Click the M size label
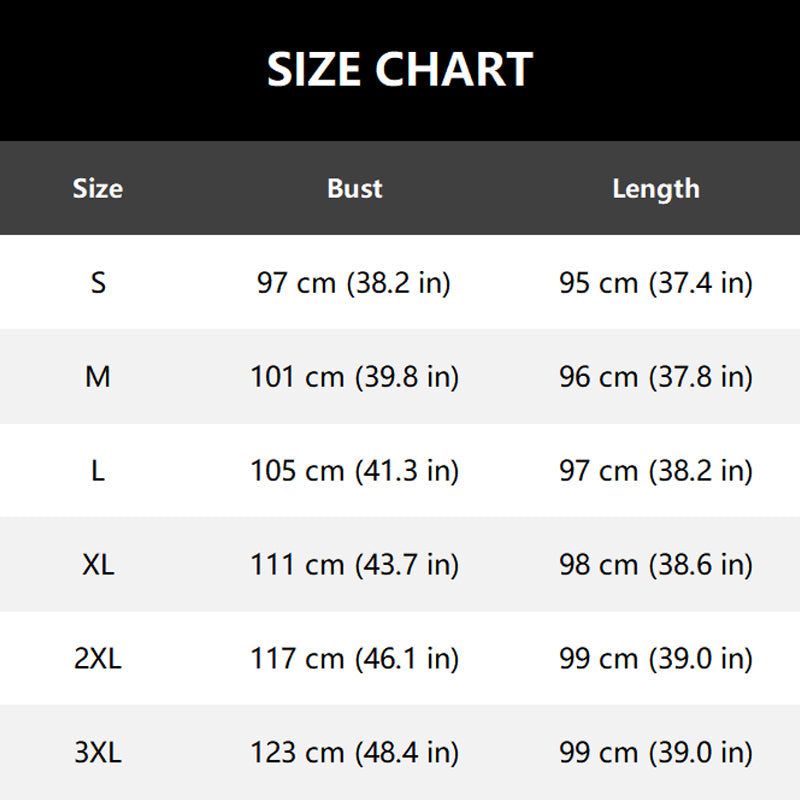Viewport: 800px width, 800px height. 98,377
